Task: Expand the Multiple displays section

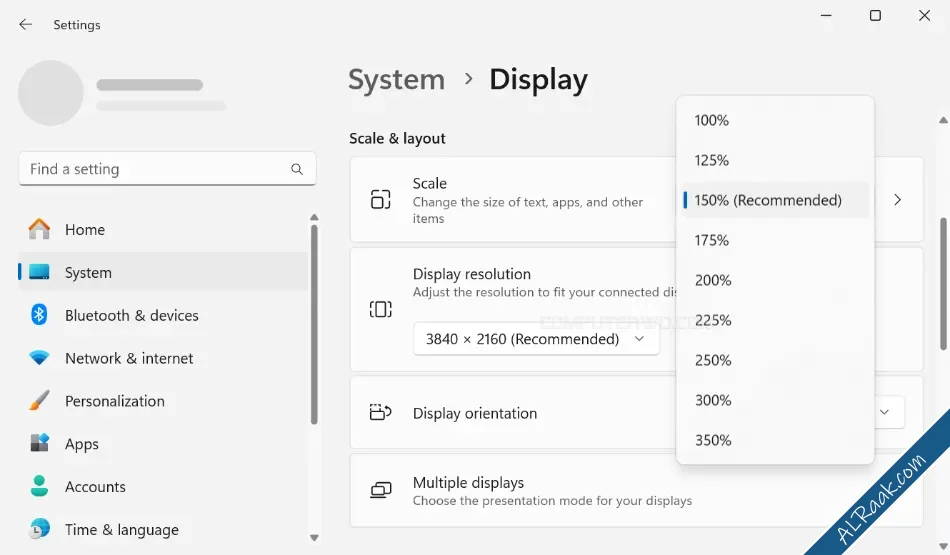Action: point(637,490)
